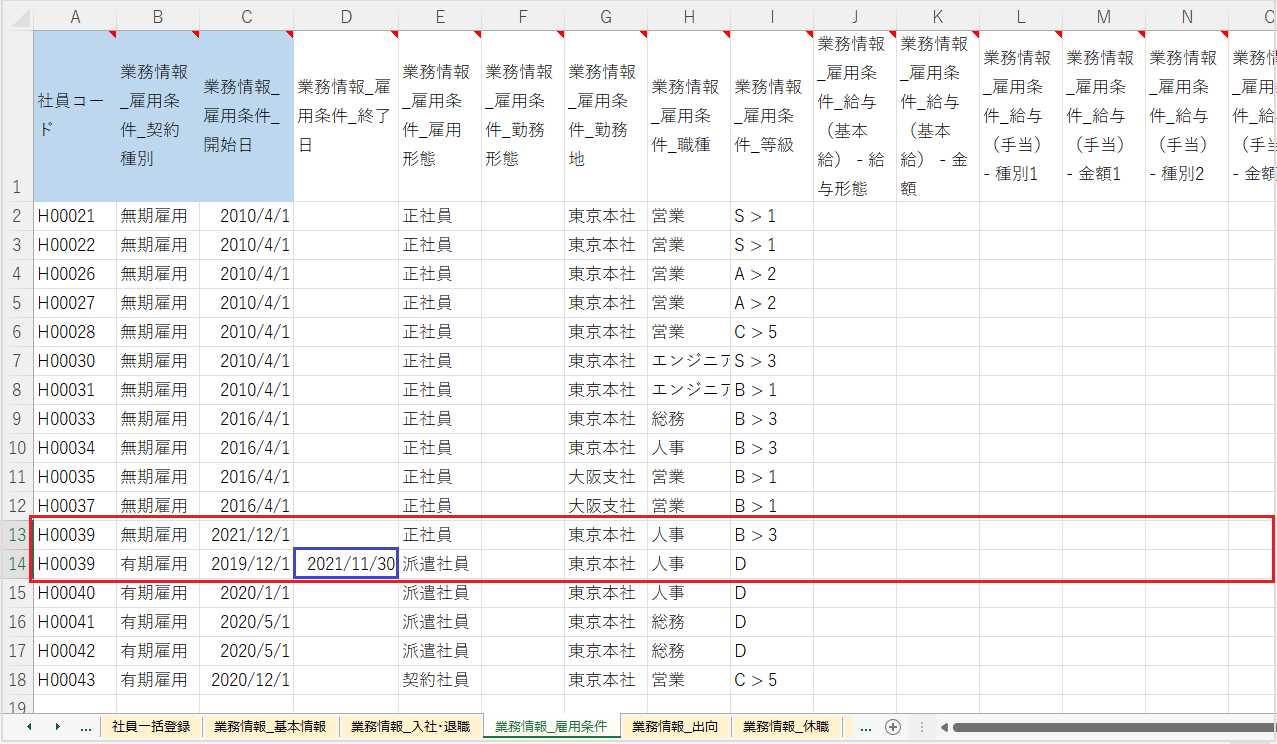Click horizontal scrollbar left arrow
This screenshot has width=1277, height=744.
944,727
